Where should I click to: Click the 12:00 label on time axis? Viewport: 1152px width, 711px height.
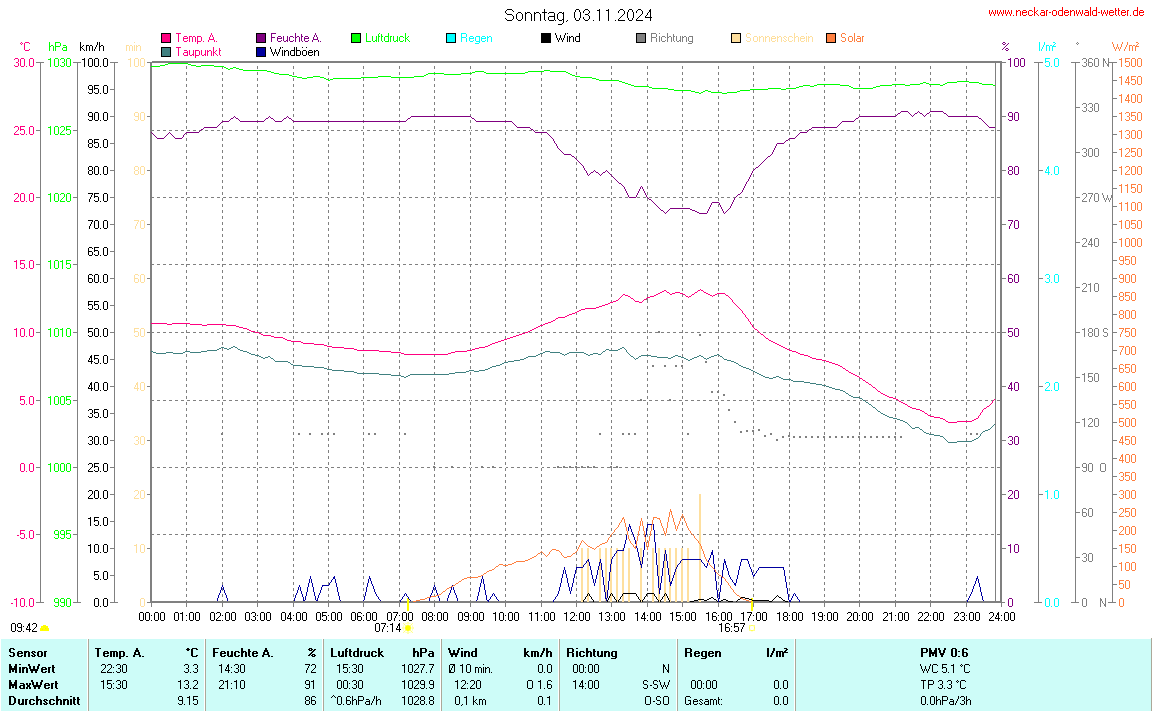click(577, 614)
